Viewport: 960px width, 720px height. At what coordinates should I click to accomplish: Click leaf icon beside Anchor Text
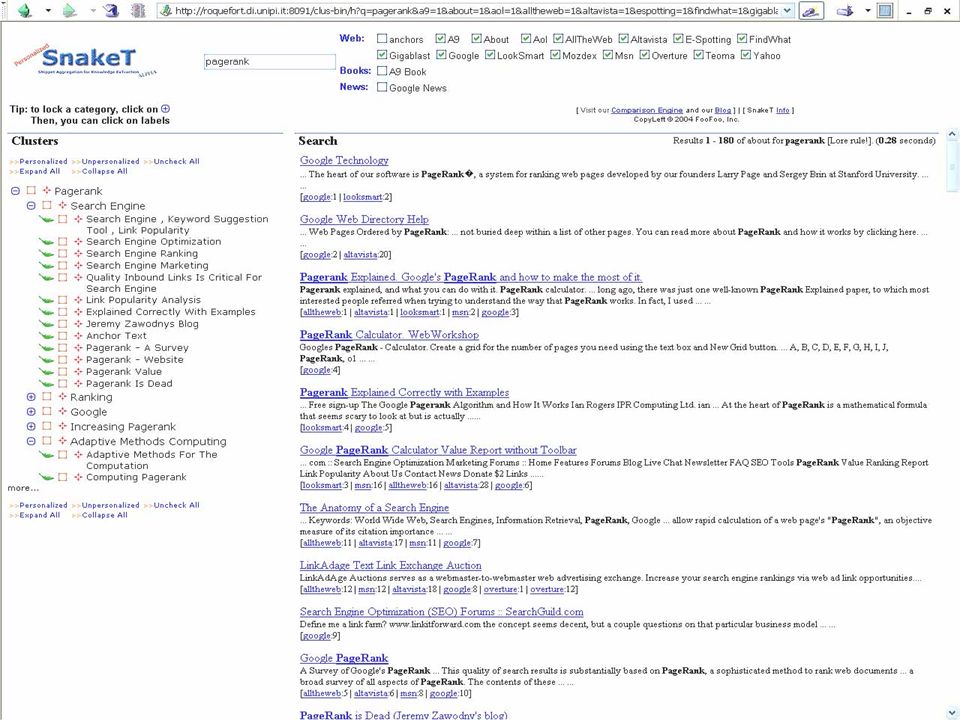(46, 336)
